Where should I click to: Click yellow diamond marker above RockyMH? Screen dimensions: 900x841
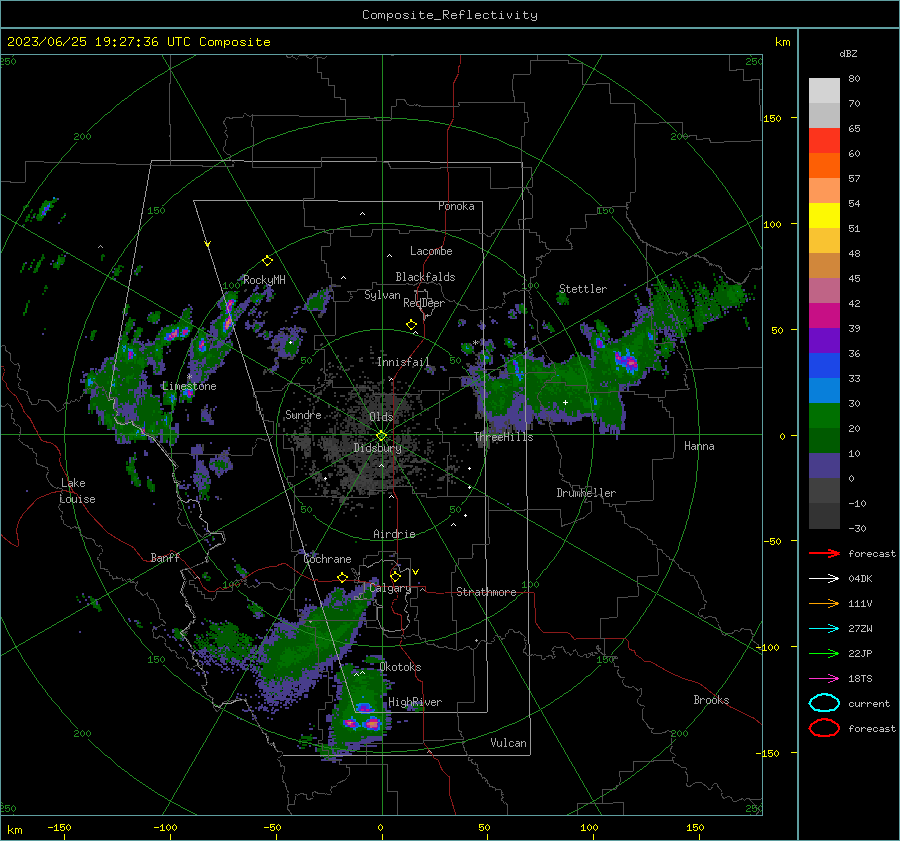(x=267, y=261)
